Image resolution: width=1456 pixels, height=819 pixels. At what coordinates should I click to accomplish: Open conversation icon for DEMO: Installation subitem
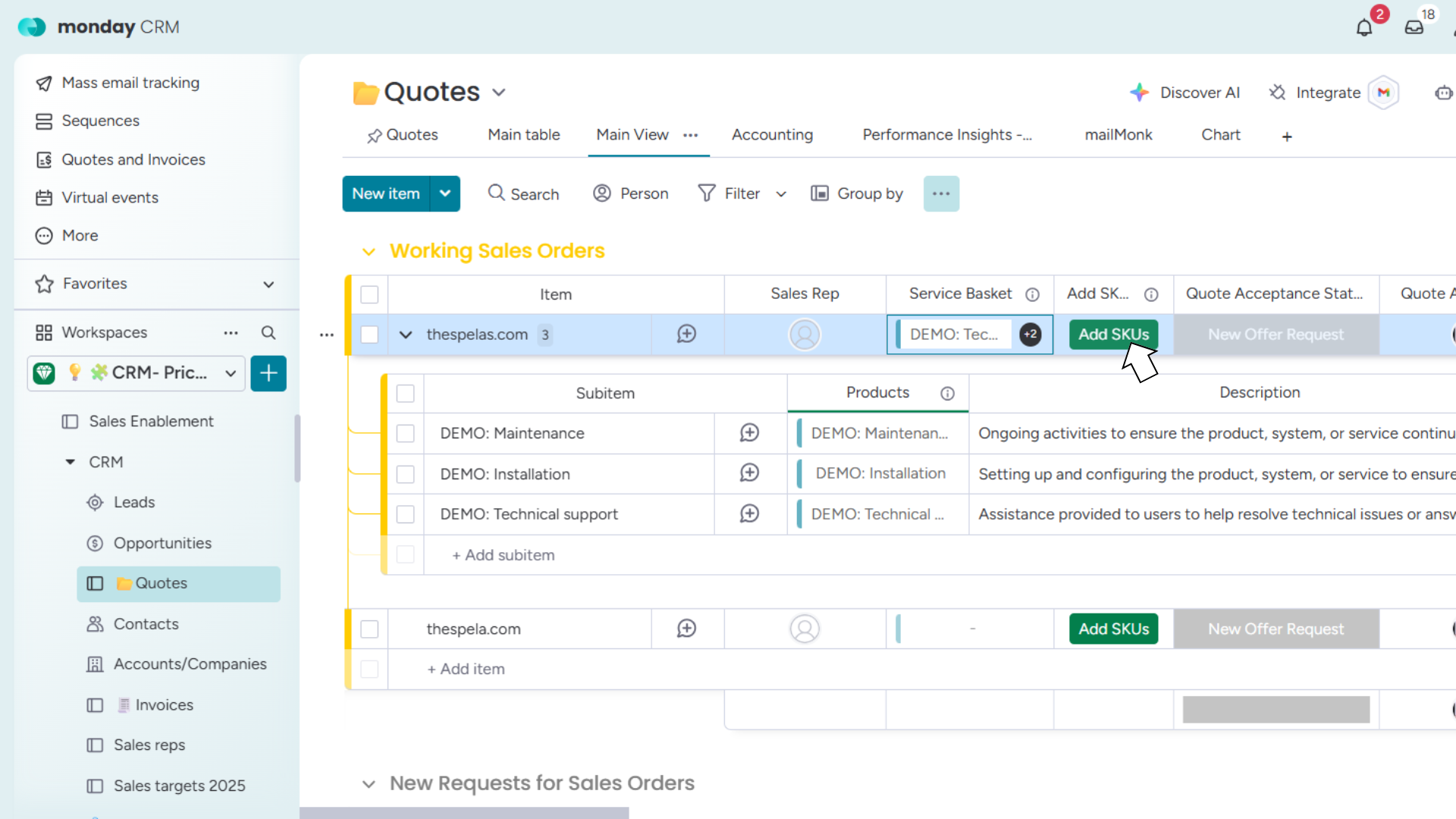point(749,473)
